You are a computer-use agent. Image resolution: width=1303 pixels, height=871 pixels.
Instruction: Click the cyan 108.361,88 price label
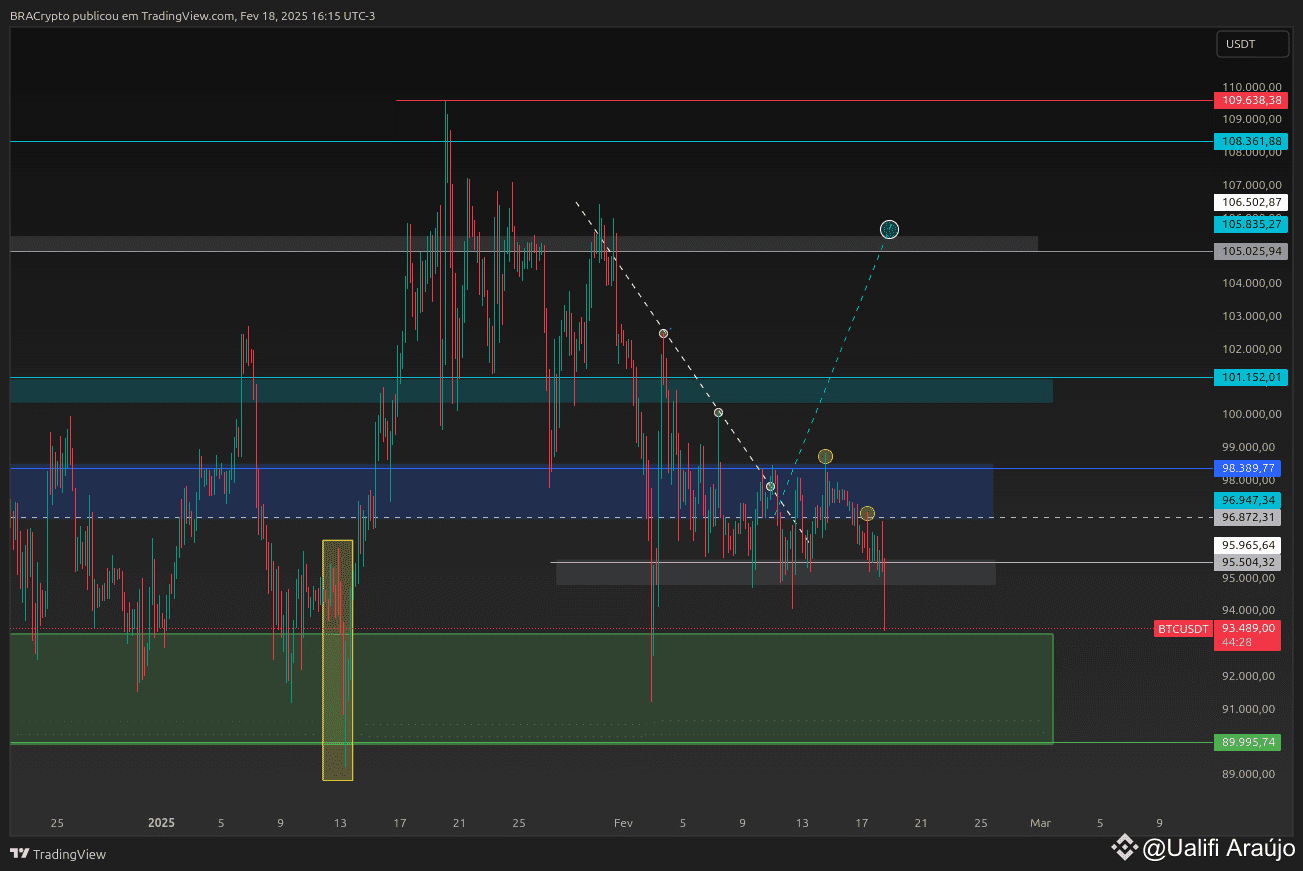pos(1250,142)
